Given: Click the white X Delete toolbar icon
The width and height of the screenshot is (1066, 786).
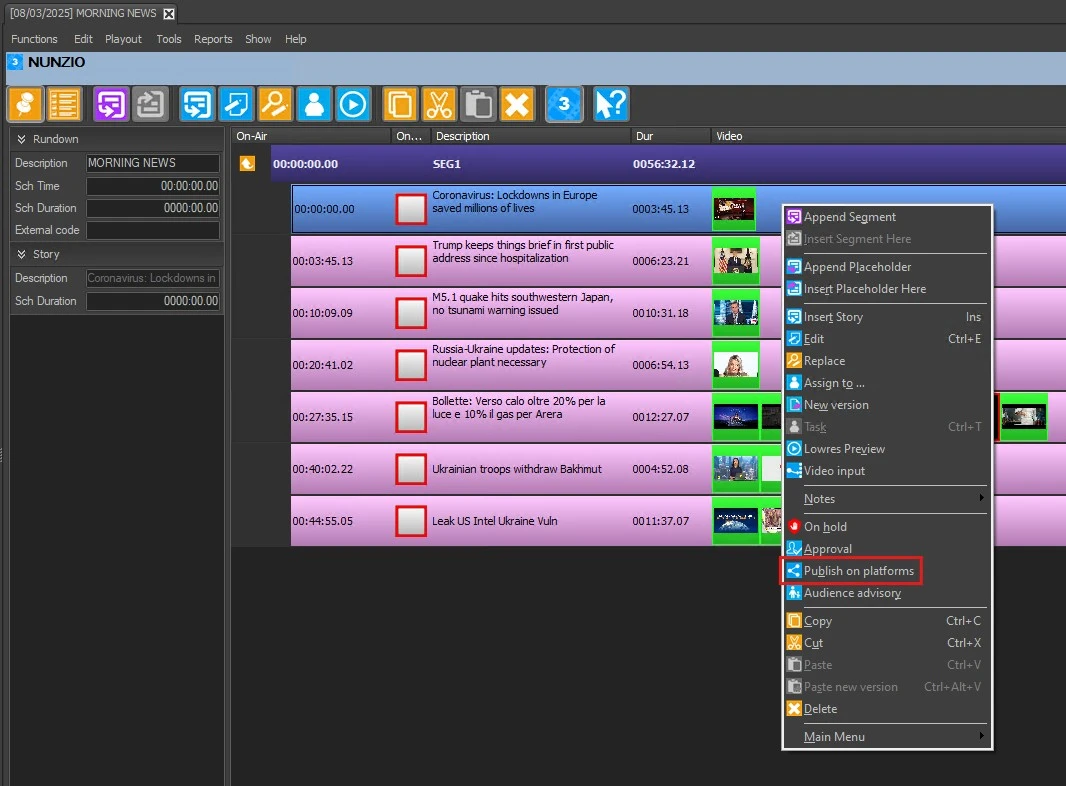Looking at the screenshot, I should click(516, 104).
